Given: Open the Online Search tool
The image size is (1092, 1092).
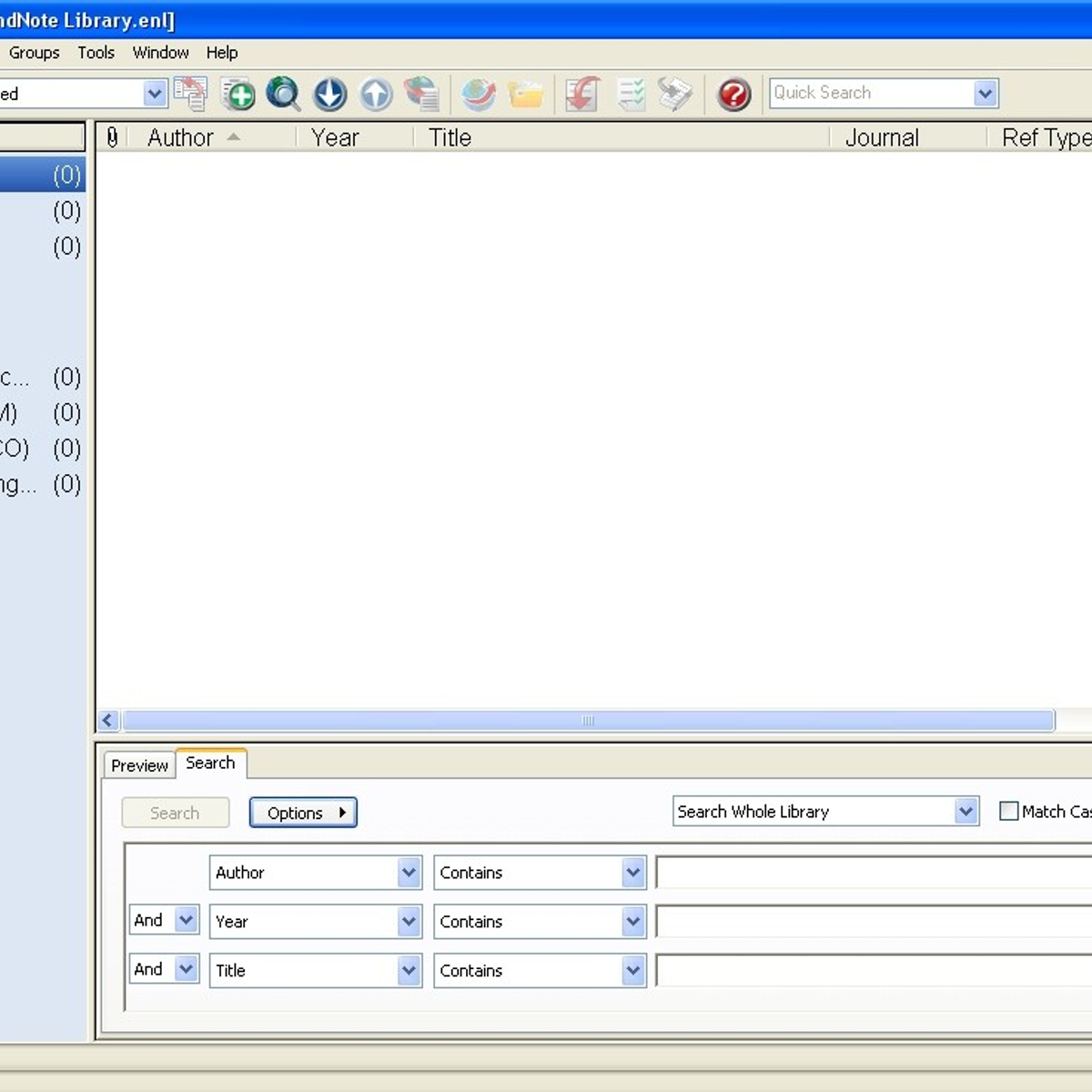Looking at the screenshot, I should [x=284, y=94].
